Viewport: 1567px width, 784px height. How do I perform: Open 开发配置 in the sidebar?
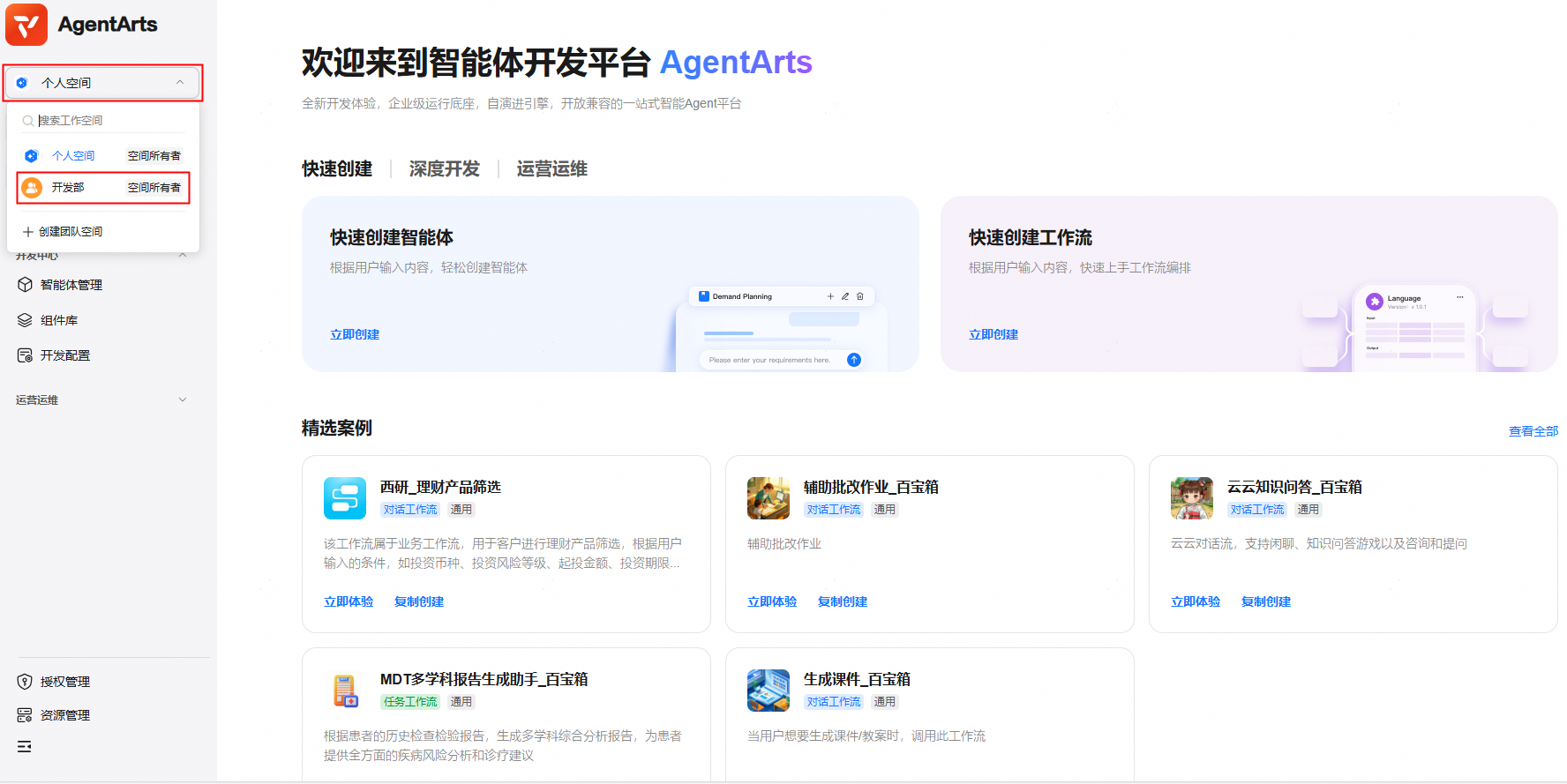[x=64, y=355]
